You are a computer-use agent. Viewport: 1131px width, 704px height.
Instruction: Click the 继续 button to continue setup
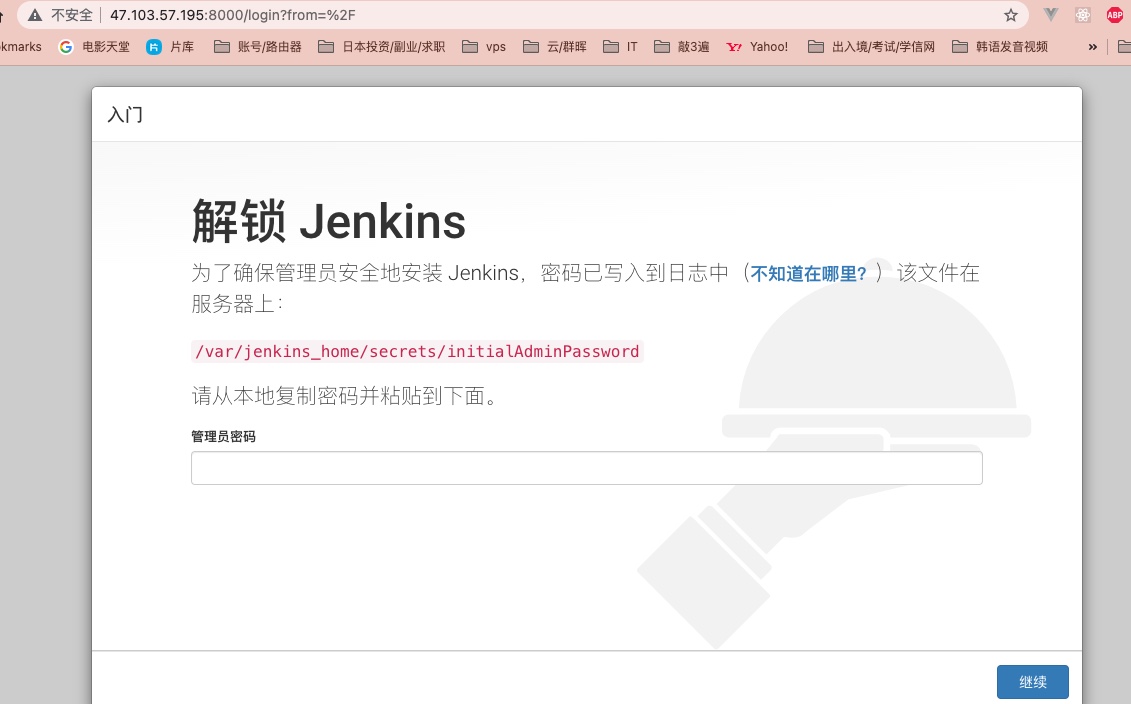pyautogui.click(x=1032, y=681)
